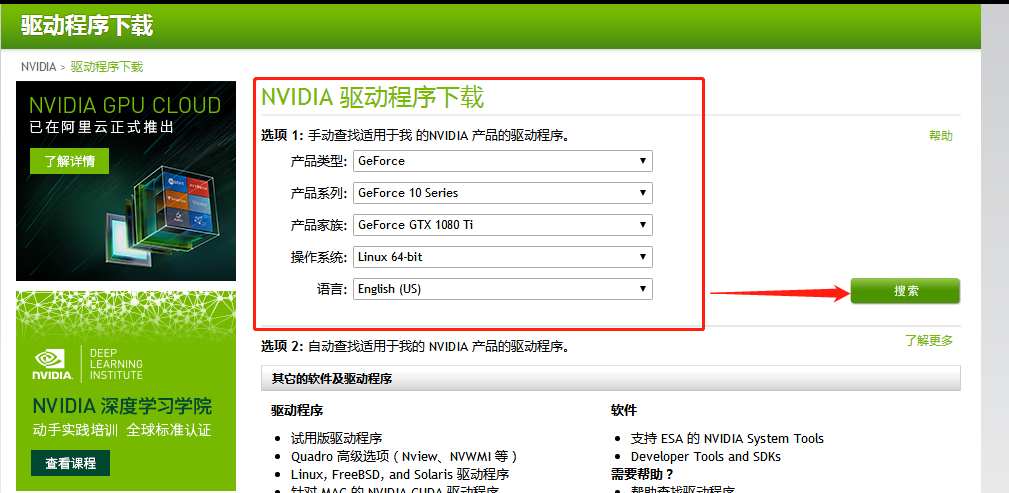Click the 帮助 link
This screenshot has width=1009, height=493.
coord(940,136)
